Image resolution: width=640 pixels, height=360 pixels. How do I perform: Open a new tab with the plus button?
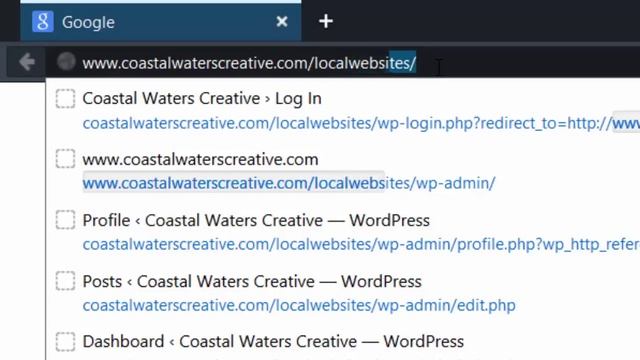[x=326, y=21]
